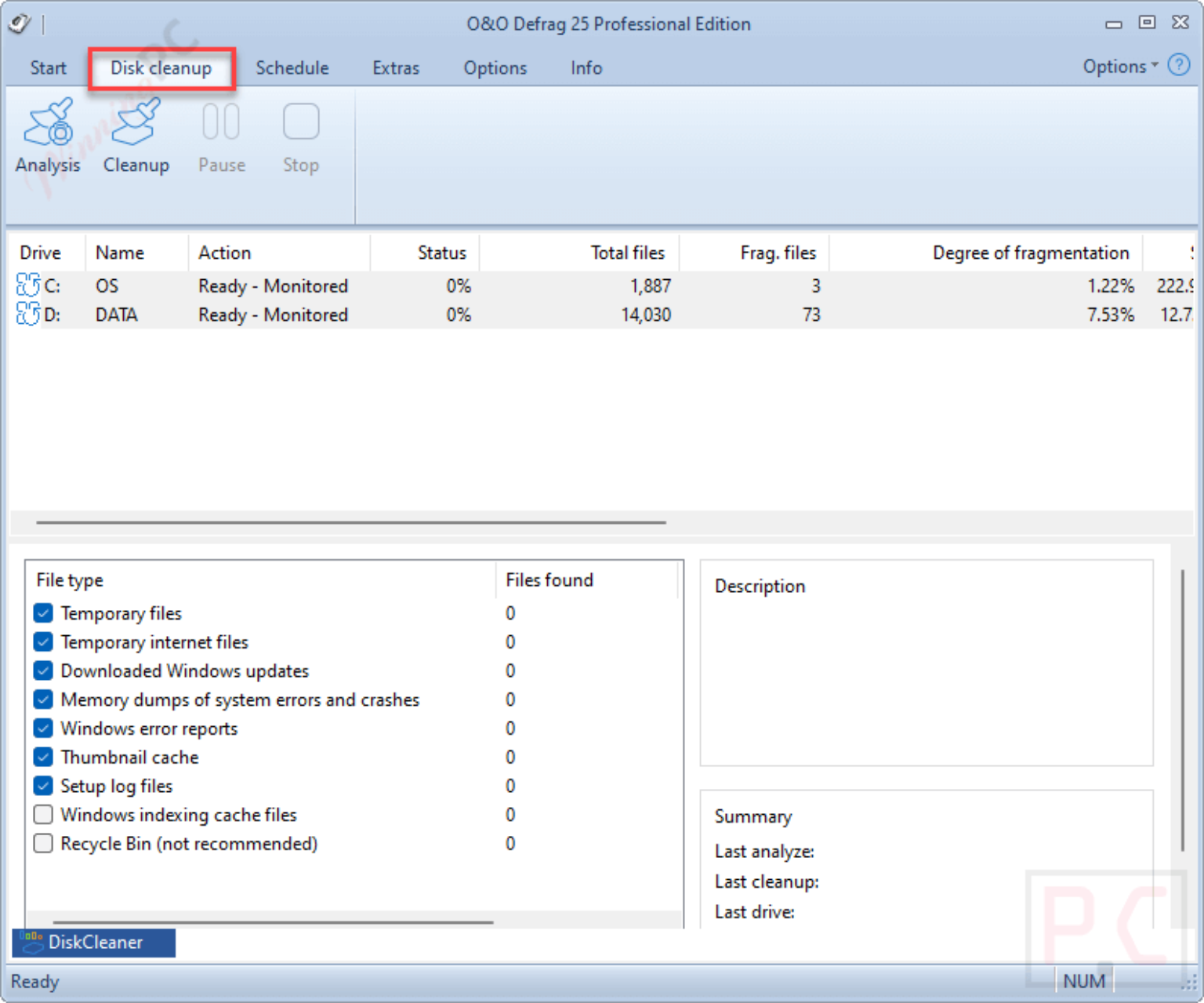
Task: Close the O&O Defrag window
Action: pos(1180,23)
